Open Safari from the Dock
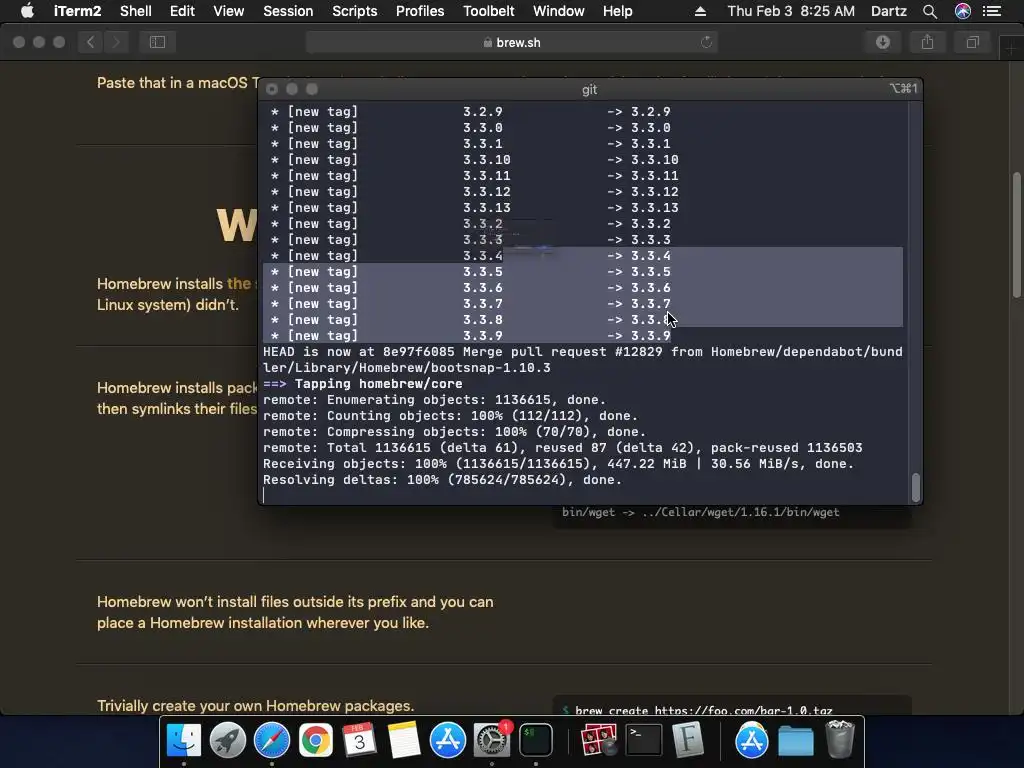The width and height of the screenshot is (1024, 768). pyautogui.click(x=272, y=741)
